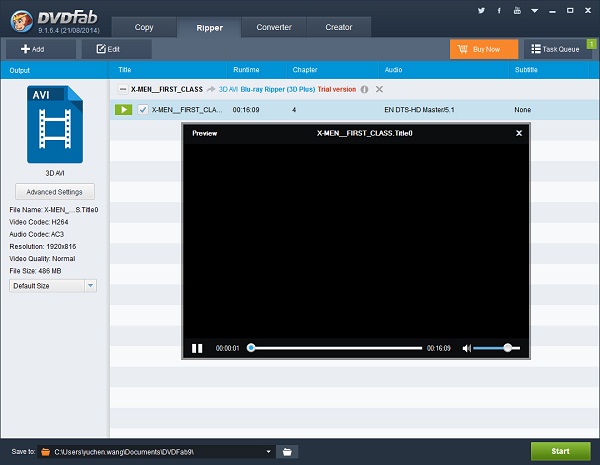The image size is (600, 465).
Task: Open the Twitter icon in title bar
Action: [x=481, y=11]
